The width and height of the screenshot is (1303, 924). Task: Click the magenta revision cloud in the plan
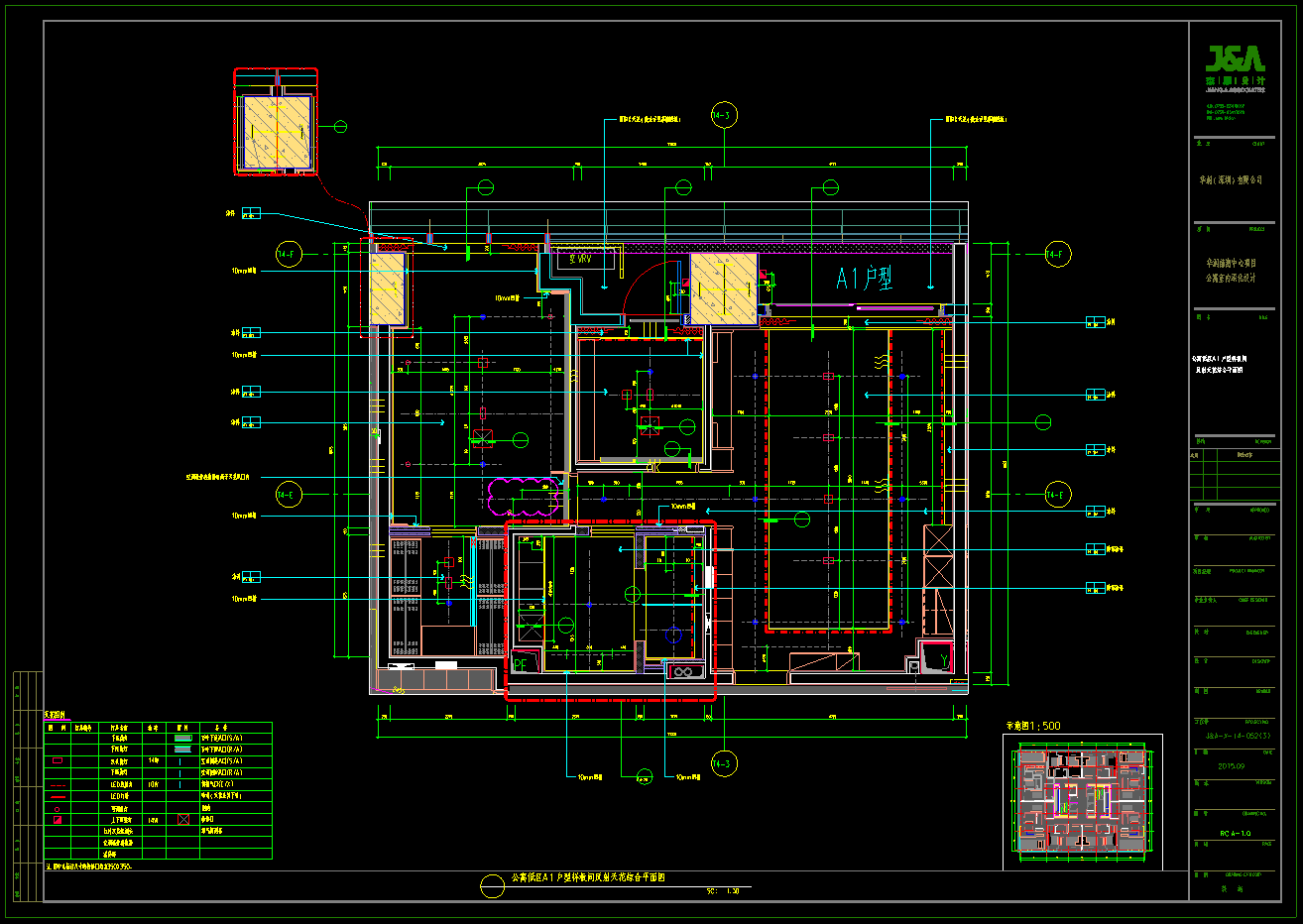pyautogui.click(x=522, y=497)
